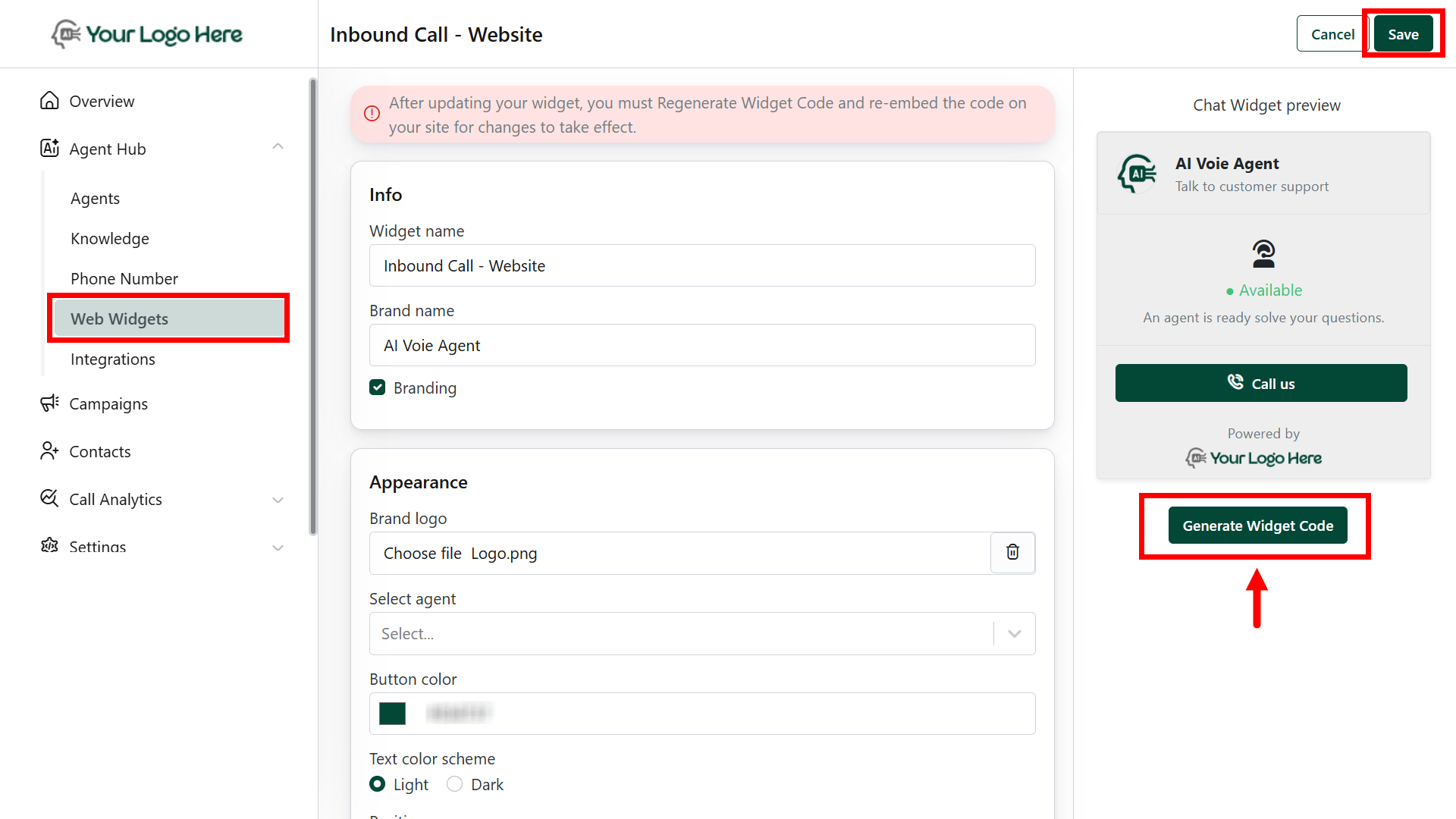Click the red alert info icon
The image size is (1456, 819).
click(372, 114)
